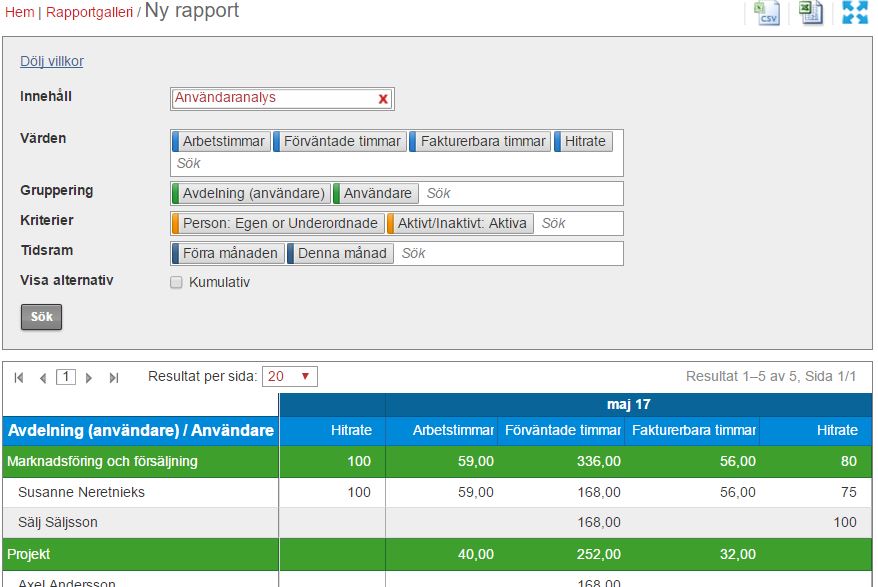This screenshot has width=878, height=587.
Task: Click 252,00 in Projekt row
Action: click(599, 555)
